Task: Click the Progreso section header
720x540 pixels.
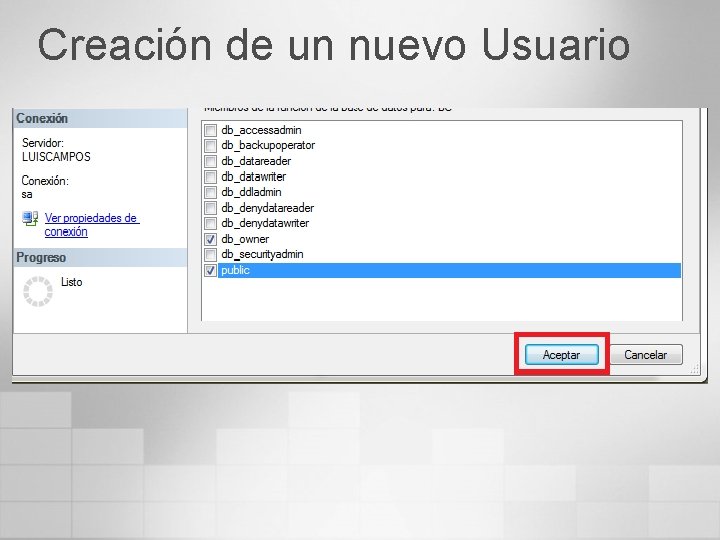Action: (101, 258)
